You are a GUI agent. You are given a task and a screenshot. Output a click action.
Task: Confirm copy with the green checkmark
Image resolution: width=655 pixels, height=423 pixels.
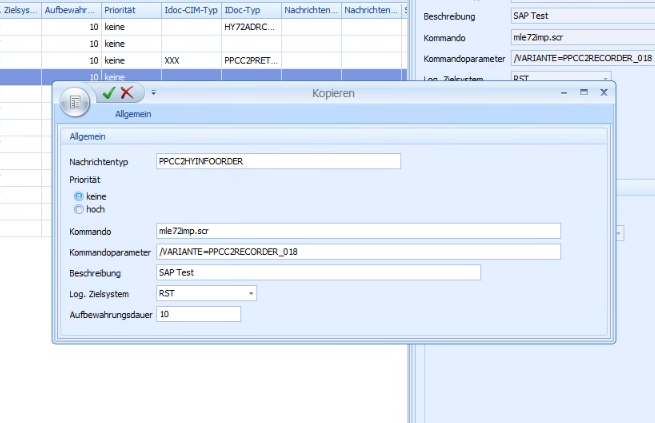pos(109,93)
